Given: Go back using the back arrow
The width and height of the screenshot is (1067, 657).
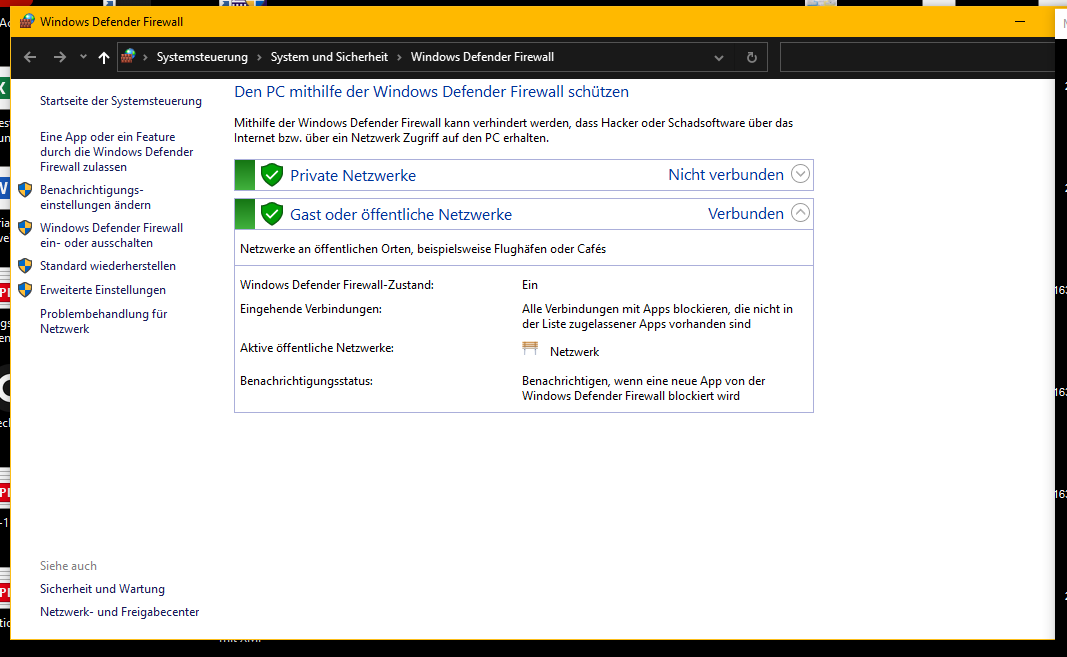Looking at the screenshot, I should (x=30, y=57).
